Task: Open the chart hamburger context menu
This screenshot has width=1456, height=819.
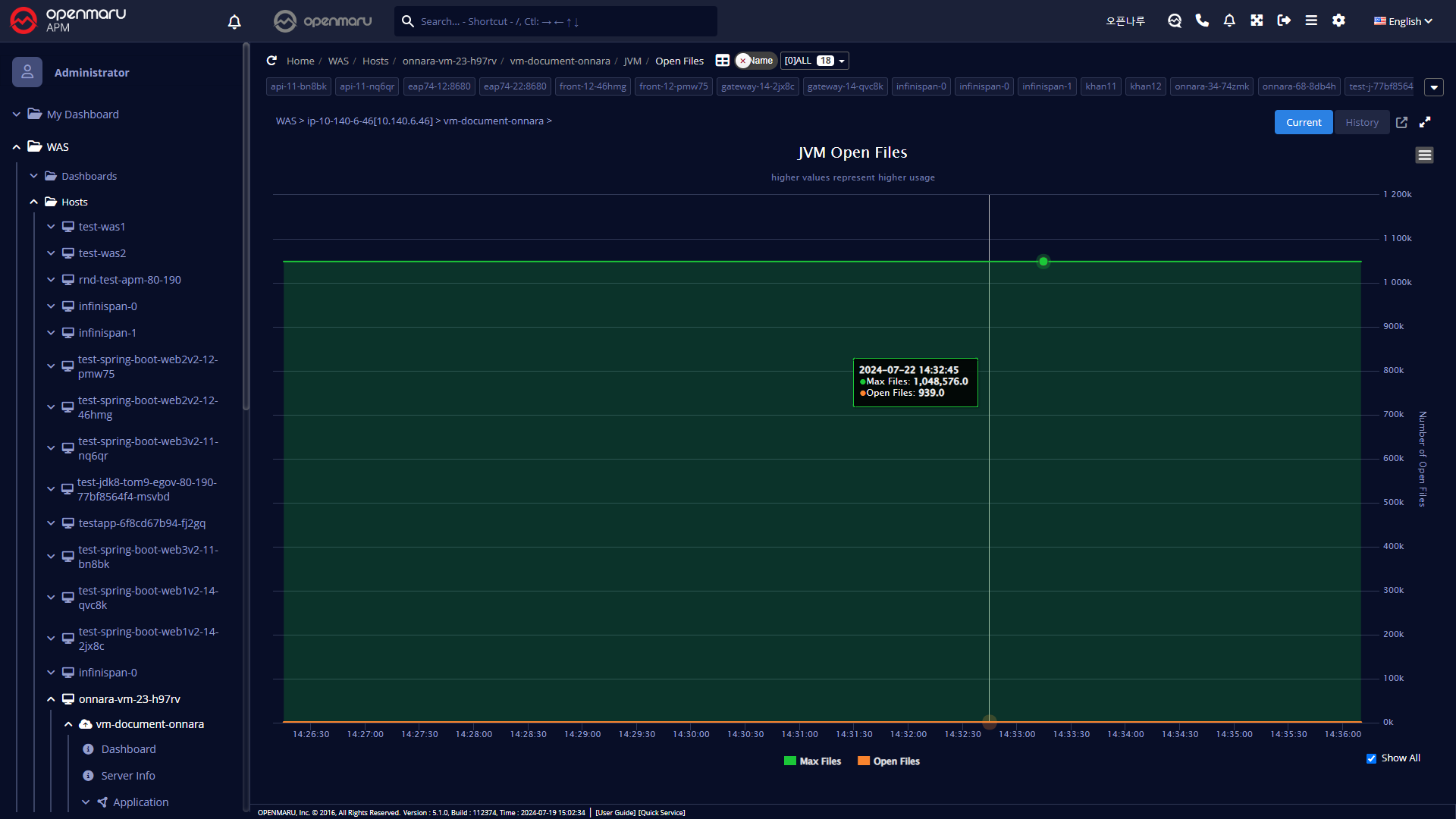Action: (x=1424, y=155)
